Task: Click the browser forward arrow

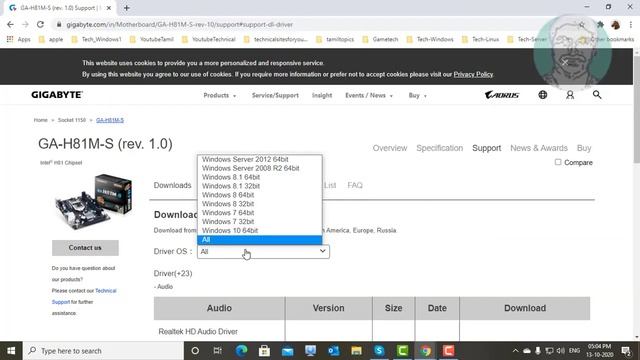Action: pos(25,24)
